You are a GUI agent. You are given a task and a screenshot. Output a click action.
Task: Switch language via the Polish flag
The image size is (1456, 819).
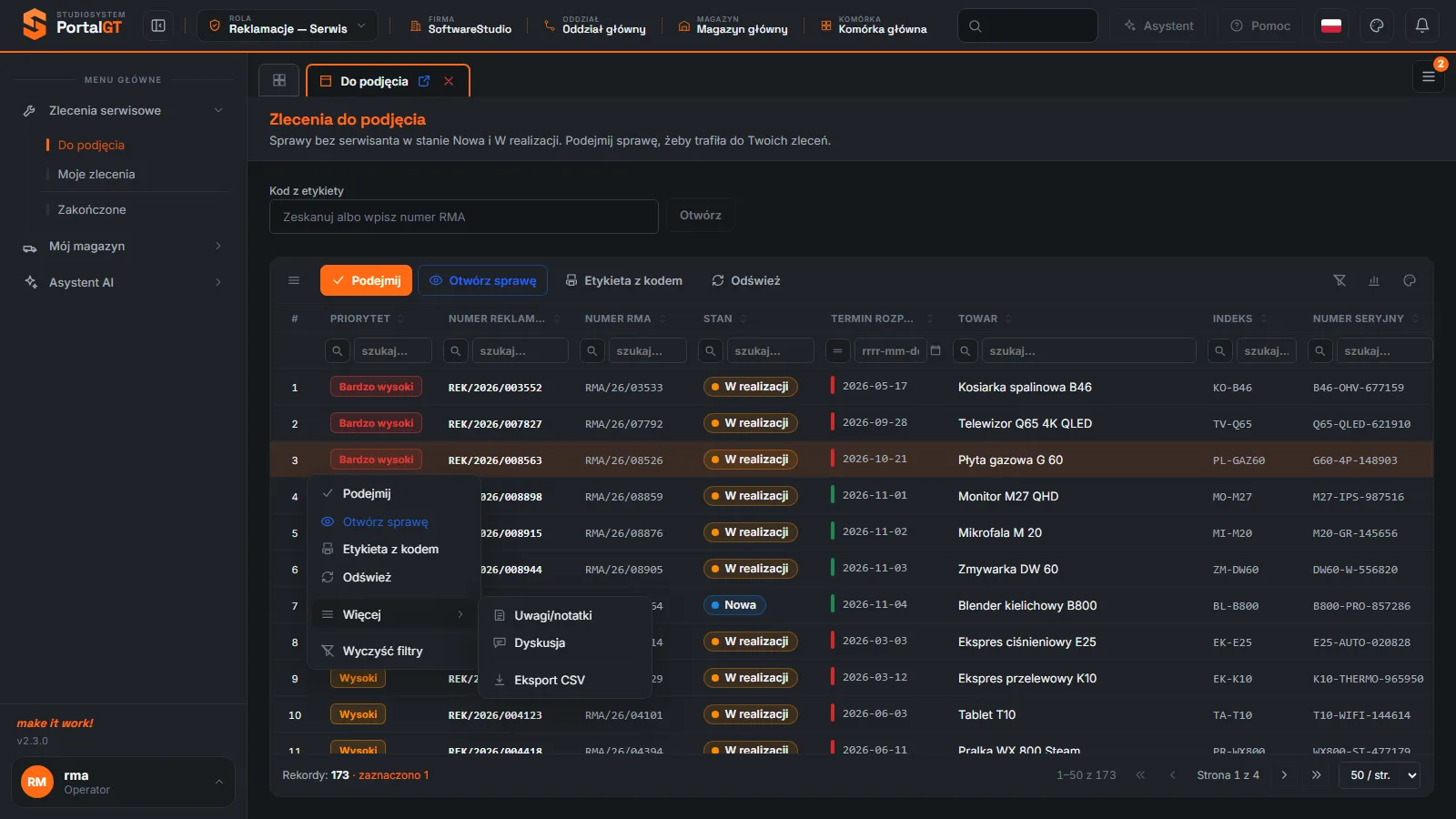tap(1331, 25)
